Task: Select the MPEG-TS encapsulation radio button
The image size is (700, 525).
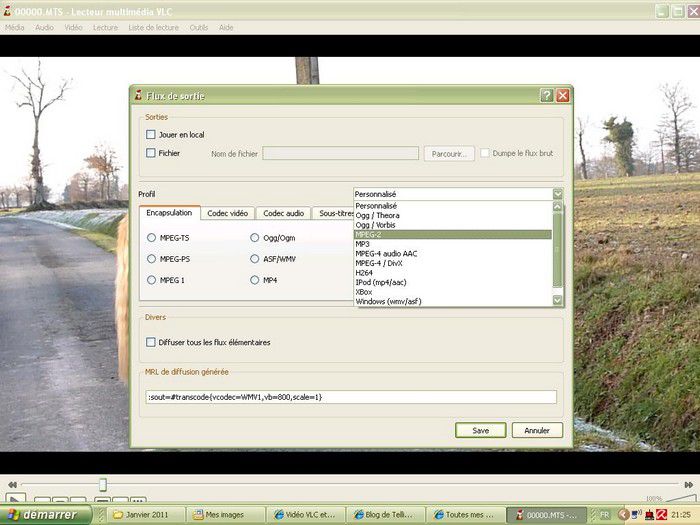Action: coord(151,238)
